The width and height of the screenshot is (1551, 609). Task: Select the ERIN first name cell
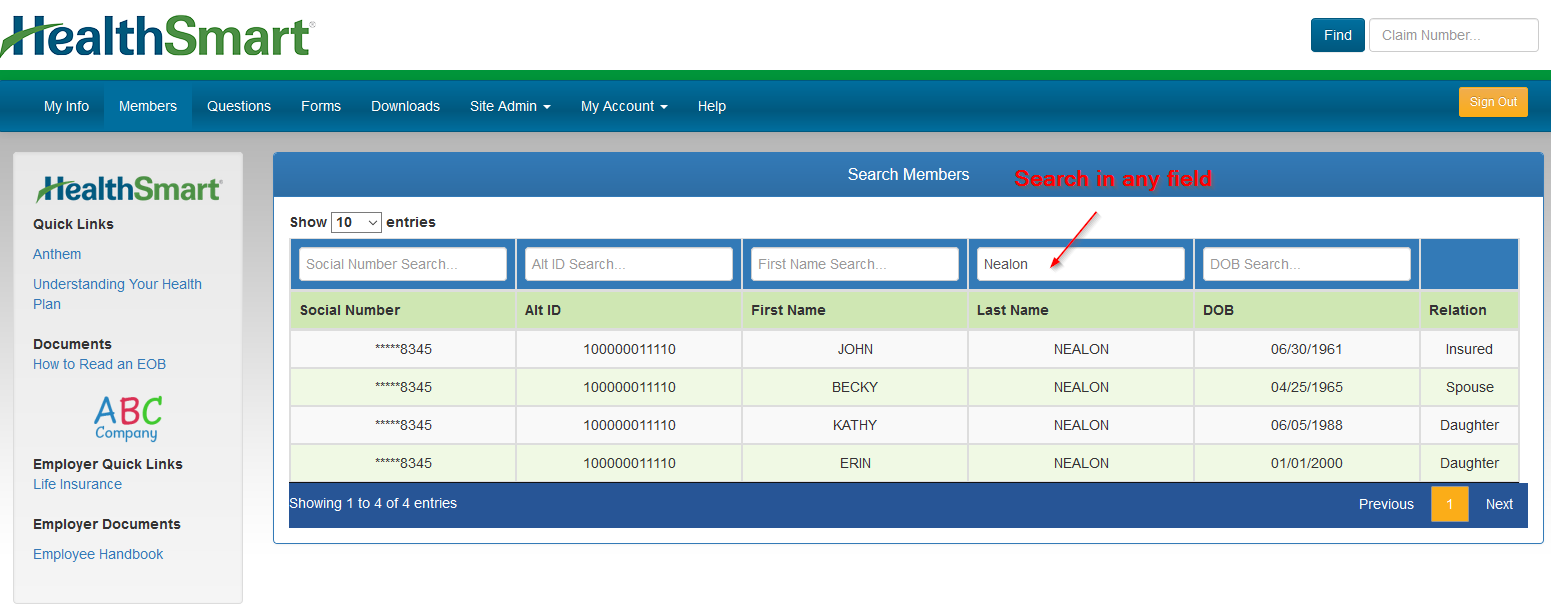coord(855,463)
